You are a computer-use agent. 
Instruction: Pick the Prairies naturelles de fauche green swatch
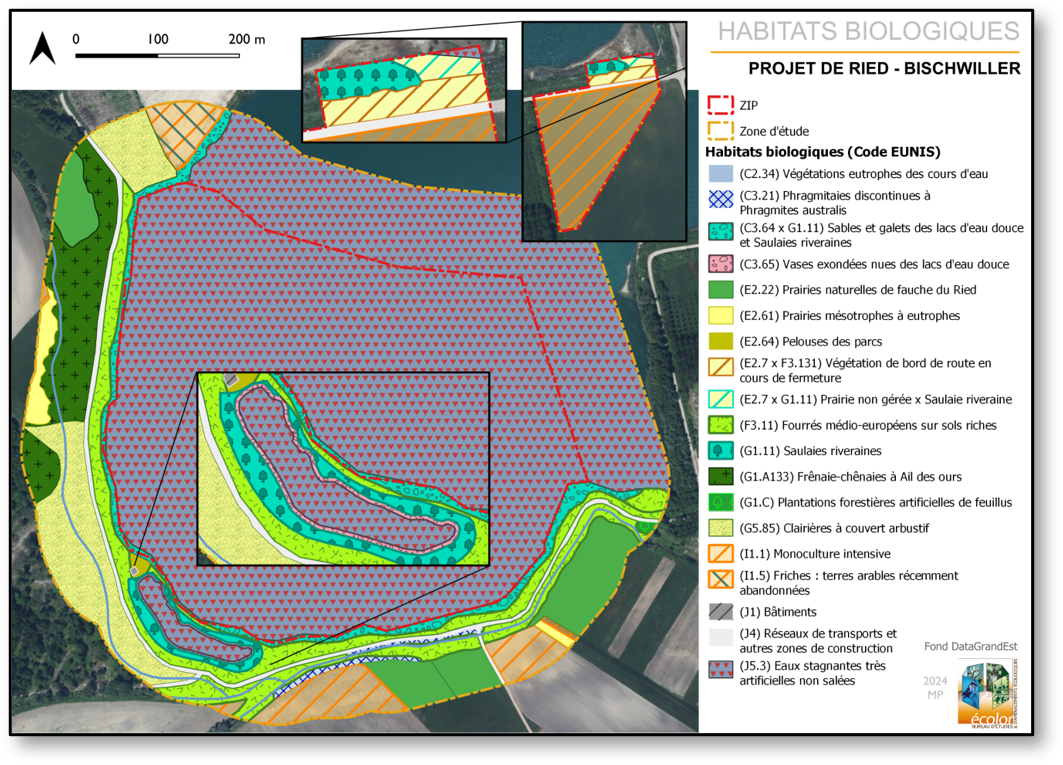click(721, 290)
